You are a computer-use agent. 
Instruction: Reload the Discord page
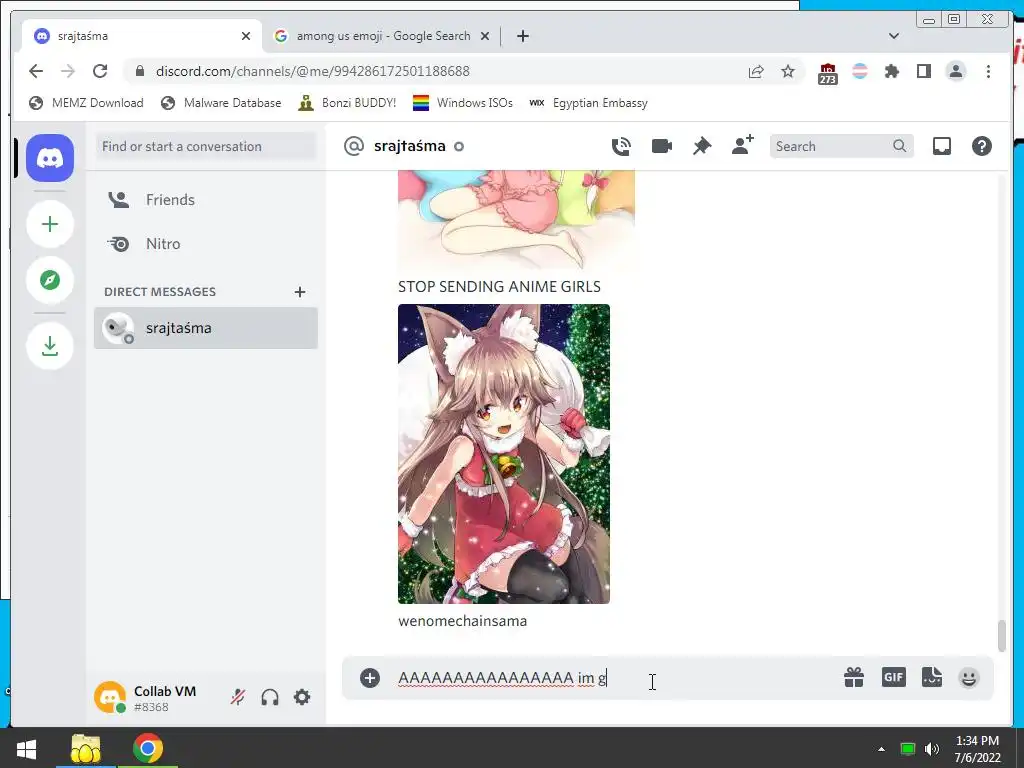pyautogui.click(x=100, y=71)
